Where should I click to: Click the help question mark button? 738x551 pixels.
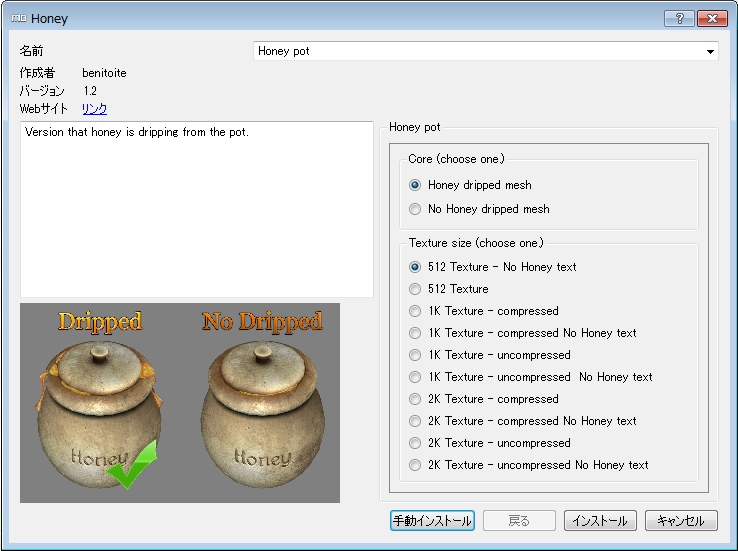pyautogui.click(x=679, y=18)
